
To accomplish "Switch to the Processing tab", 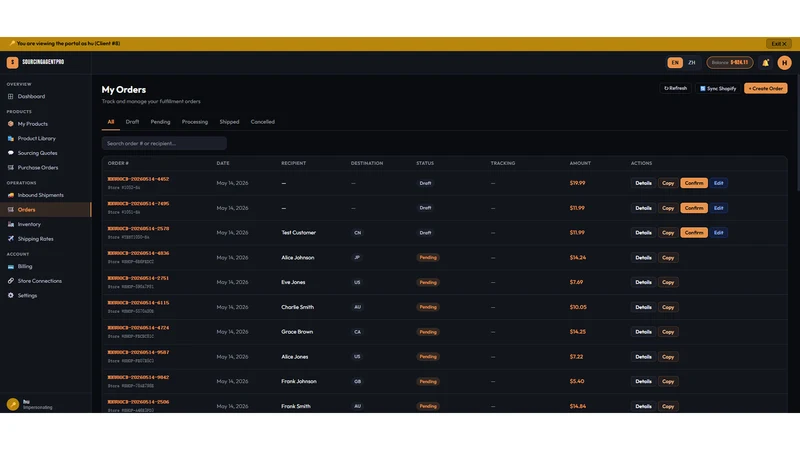I will point(195,122).
